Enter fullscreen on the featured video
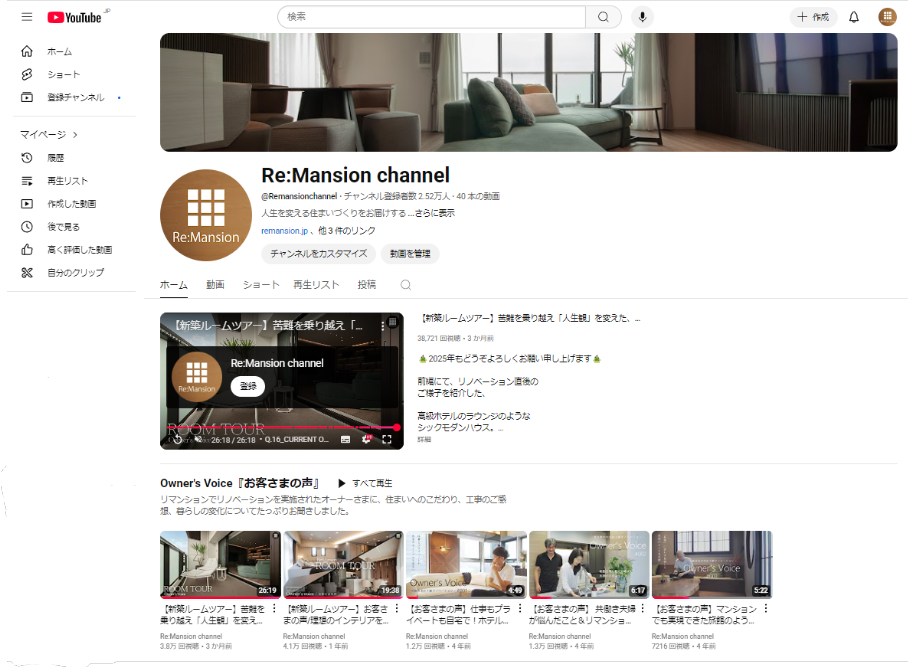 pyautogui.click(x=387, y=439)
